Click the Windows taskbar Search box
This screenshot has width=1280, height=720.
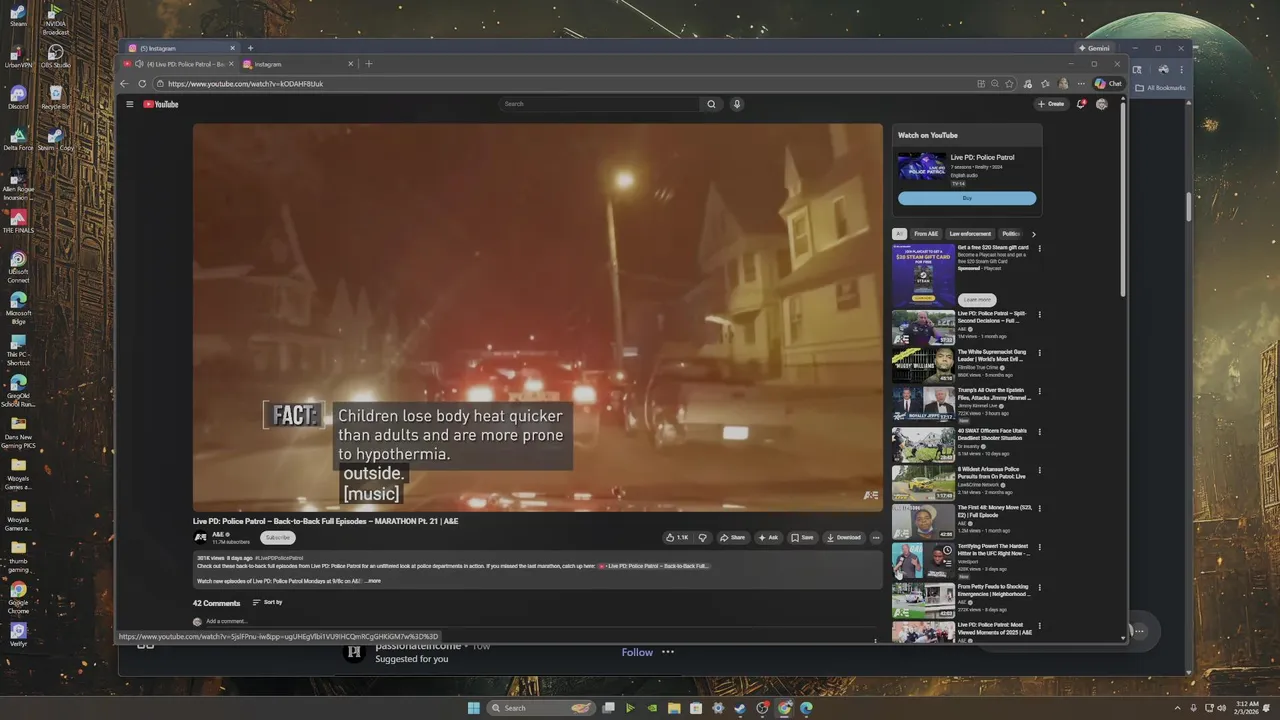(x=539, y=708)
